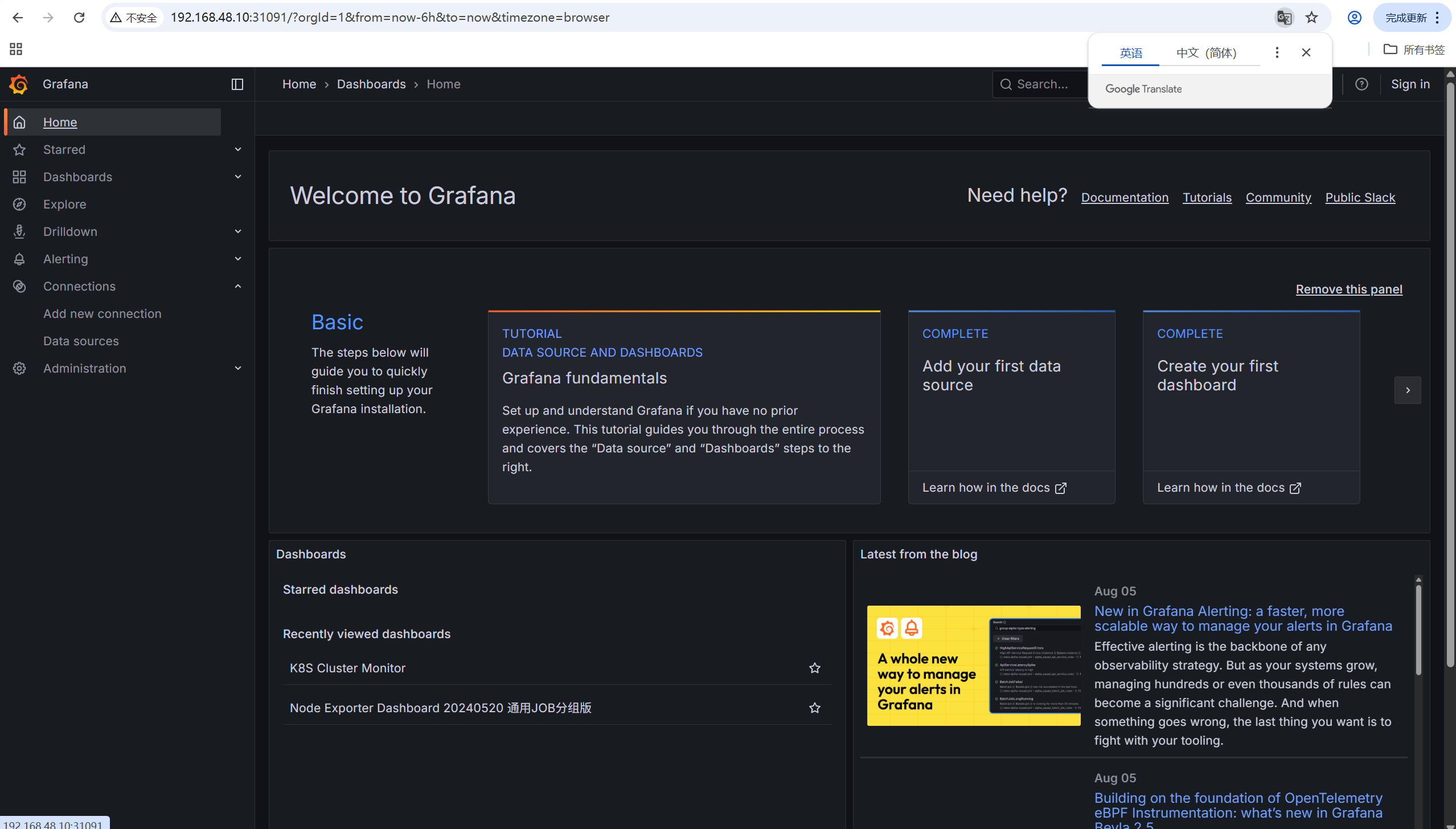Click the Search input field
Image resolution: width=1456 pixels, height=829 pixels.
tap(1040, 84)
